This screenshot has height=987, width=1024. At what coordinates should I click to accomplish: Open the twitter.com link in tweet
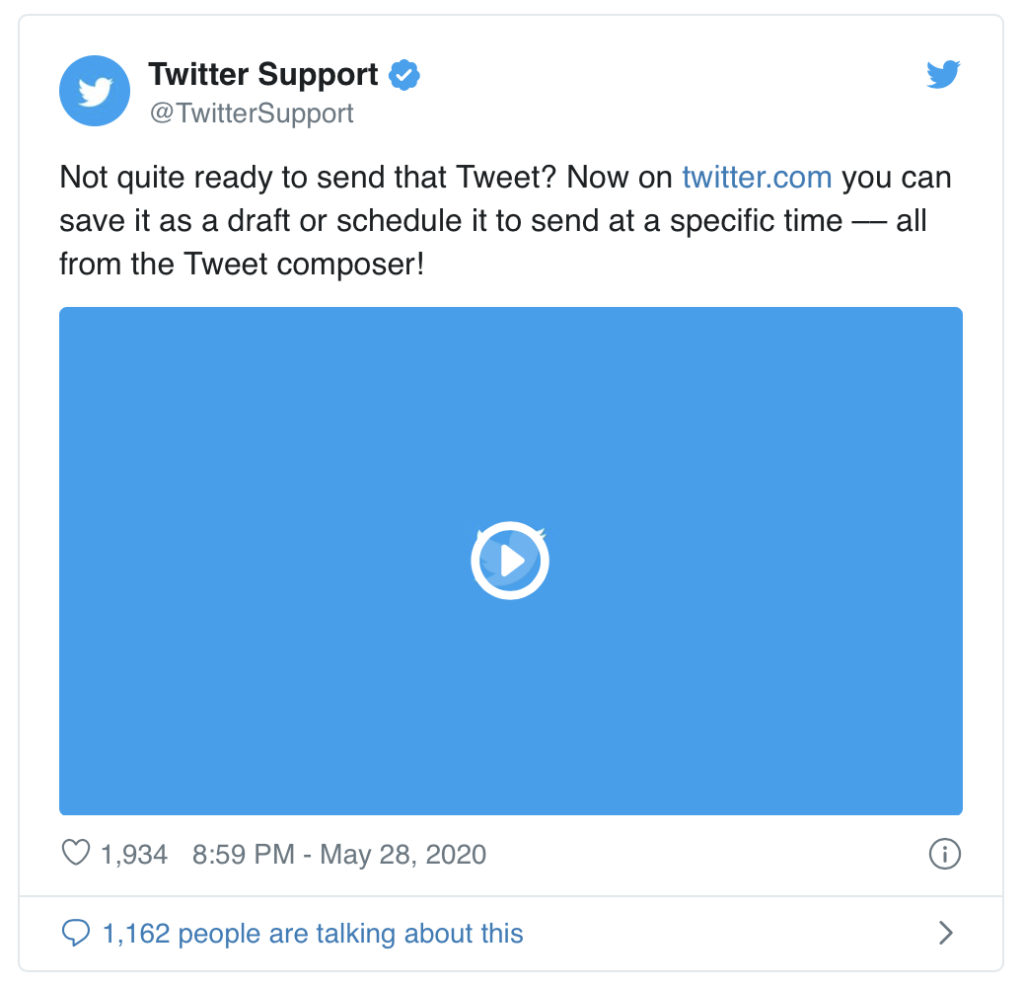pyautogui.click(x=757, y=178)
